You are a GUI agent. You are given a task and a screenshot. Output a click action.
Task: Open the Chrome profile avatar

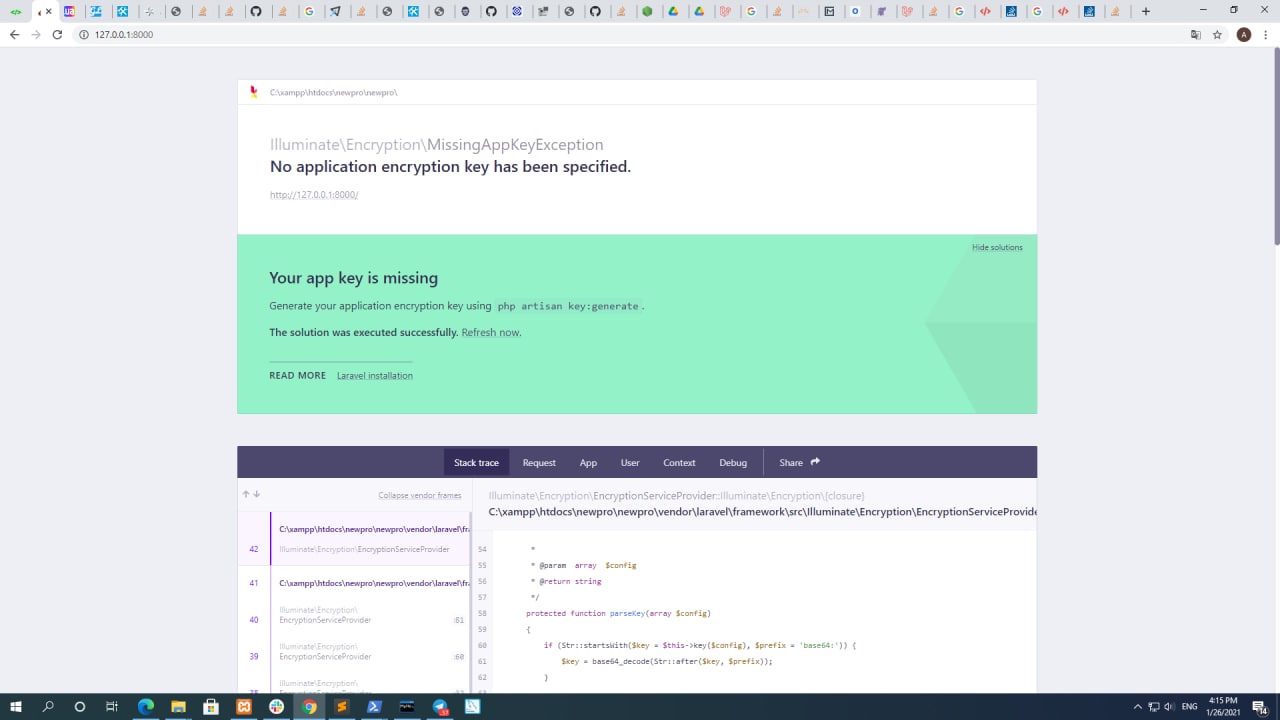point(1244,34)
